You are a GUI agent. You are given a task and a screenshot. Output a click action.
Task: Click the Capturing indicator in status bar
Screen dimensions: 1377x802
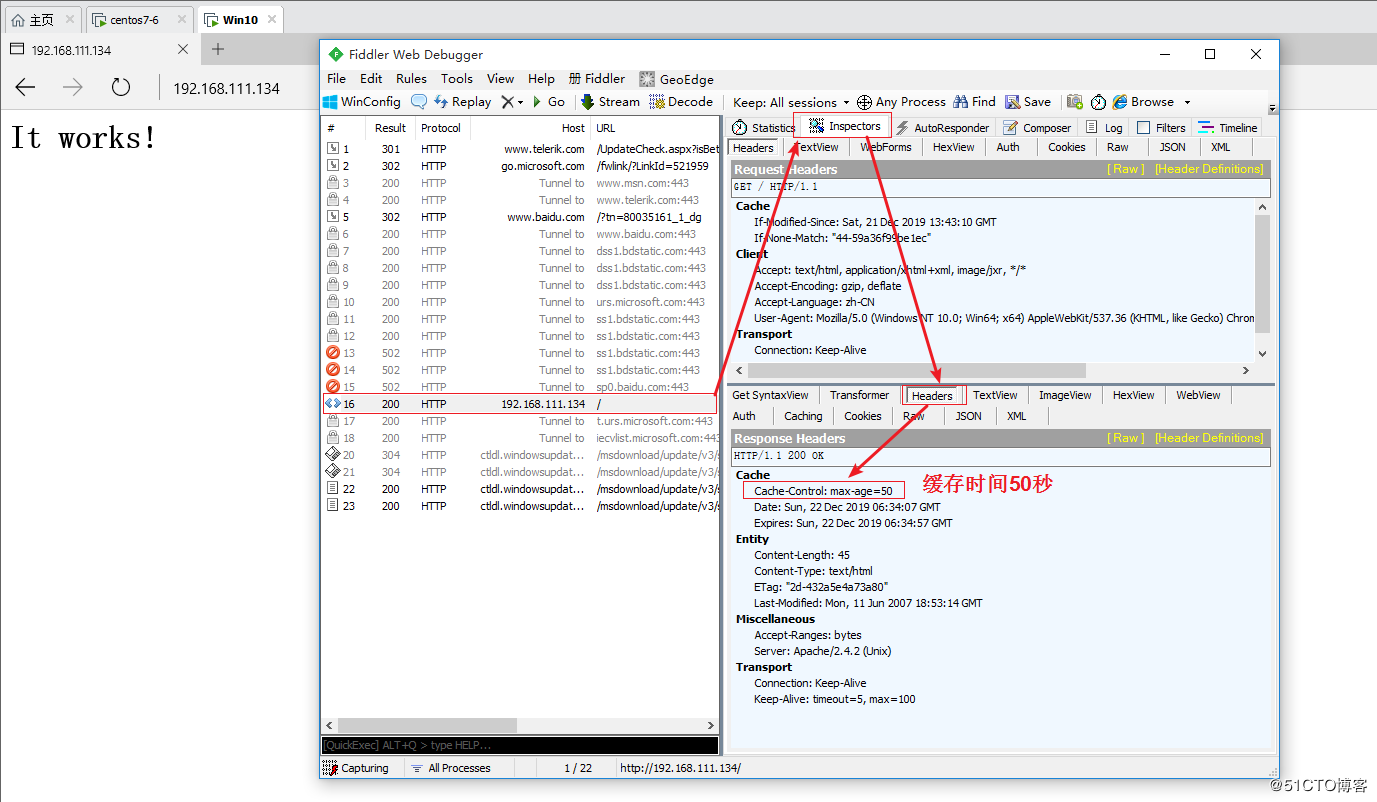pyautogui.click(x=356, y=768)
